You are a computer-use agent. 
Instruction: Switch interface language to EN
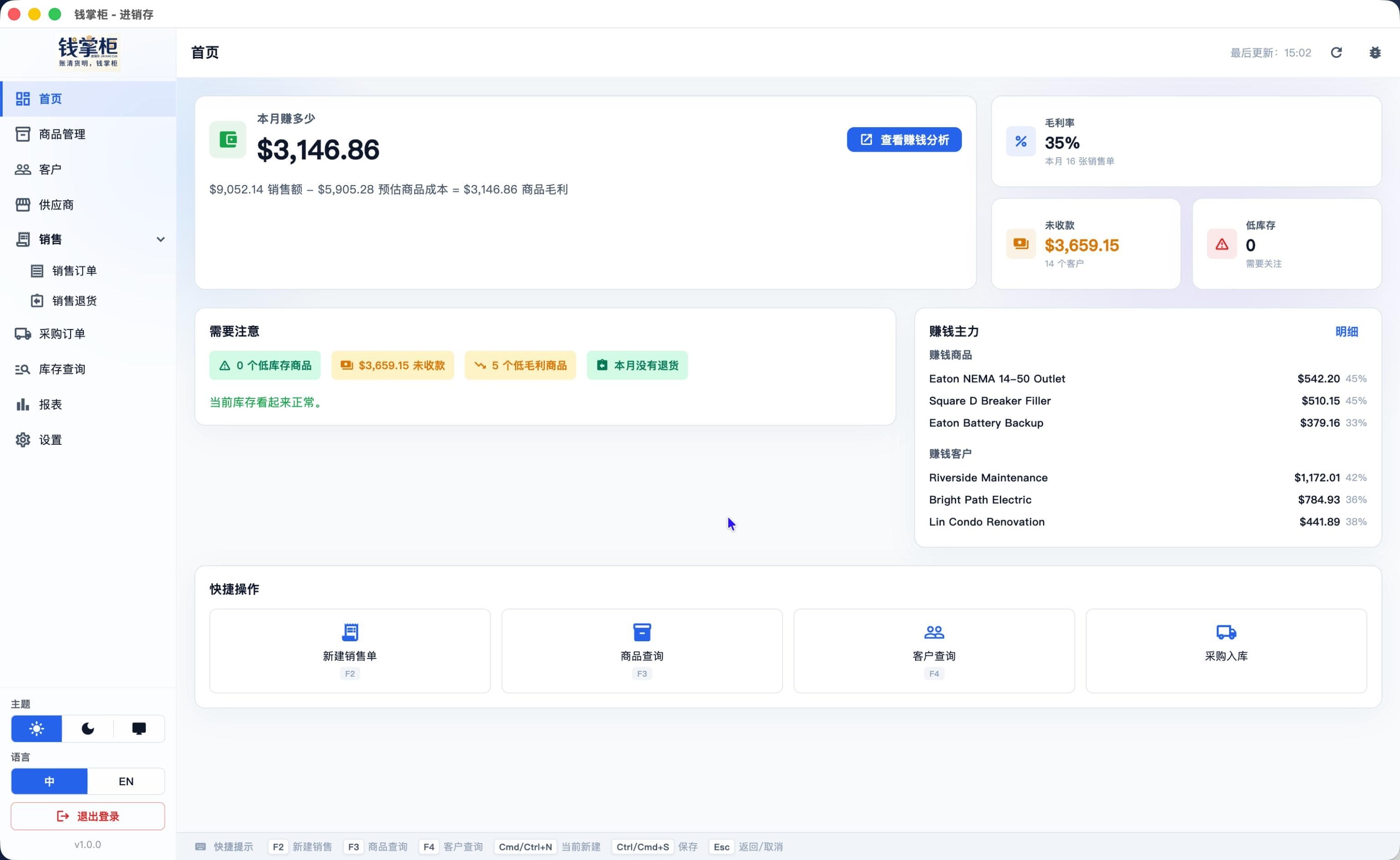tap(126, 782)
